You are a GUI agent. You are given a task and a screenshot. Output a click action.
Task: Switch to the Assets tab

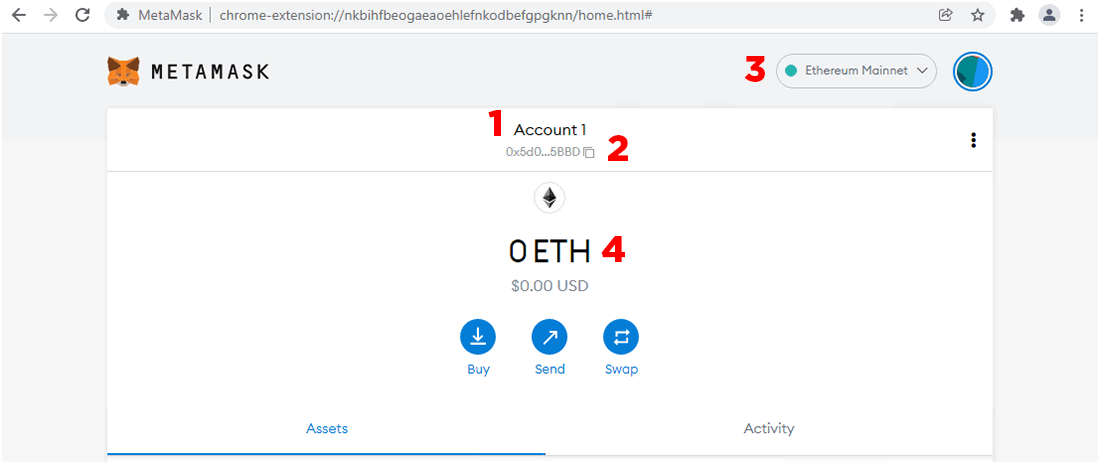327,428
